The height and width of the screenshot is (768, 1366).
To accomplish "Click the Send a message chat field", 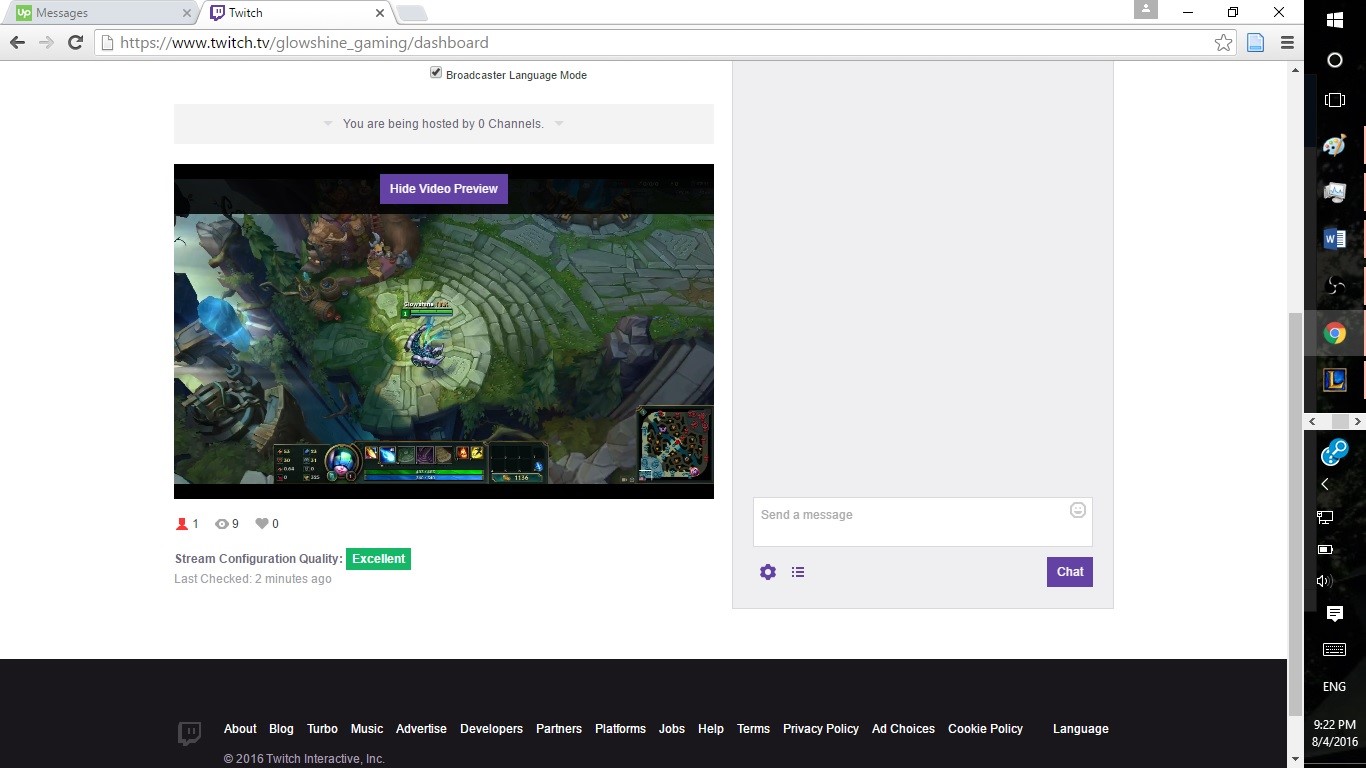I will pyautogui.click(x=923, y=522).
